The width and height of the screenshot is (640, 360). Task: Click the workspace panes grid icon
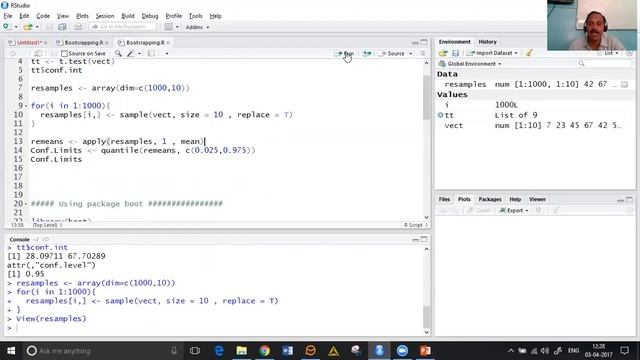tap(169, 27)
